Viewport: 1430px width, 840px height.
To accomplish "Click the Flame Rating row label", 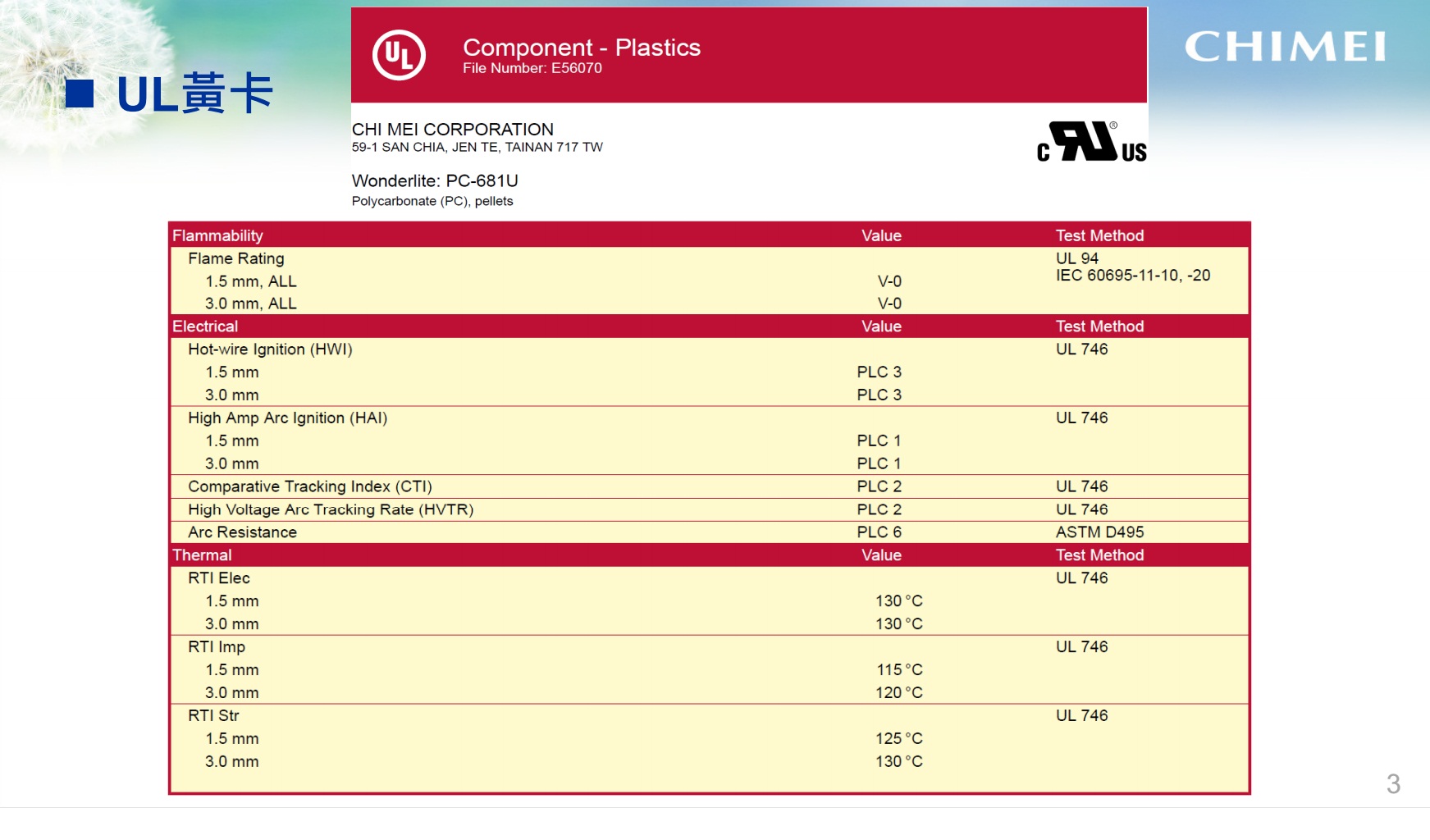I will (x=236, y=258).
